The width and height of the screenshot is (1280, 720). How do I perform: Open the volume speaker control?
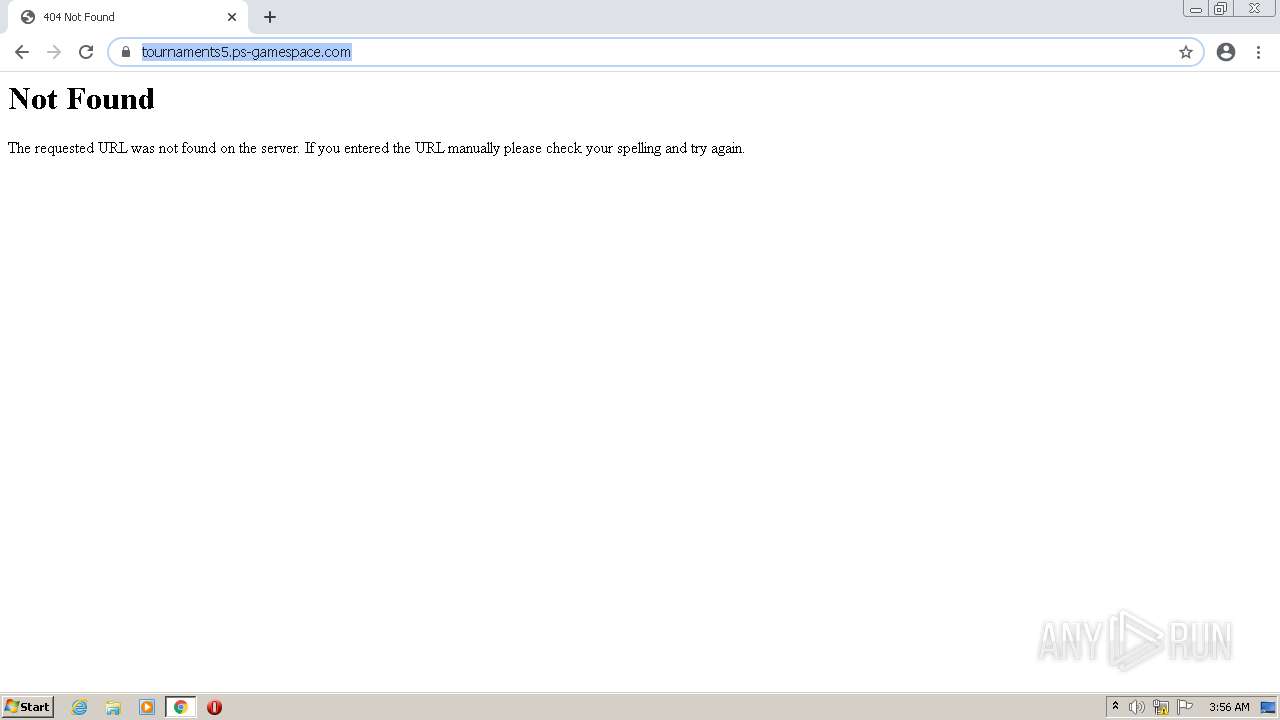click(1137, 707)
